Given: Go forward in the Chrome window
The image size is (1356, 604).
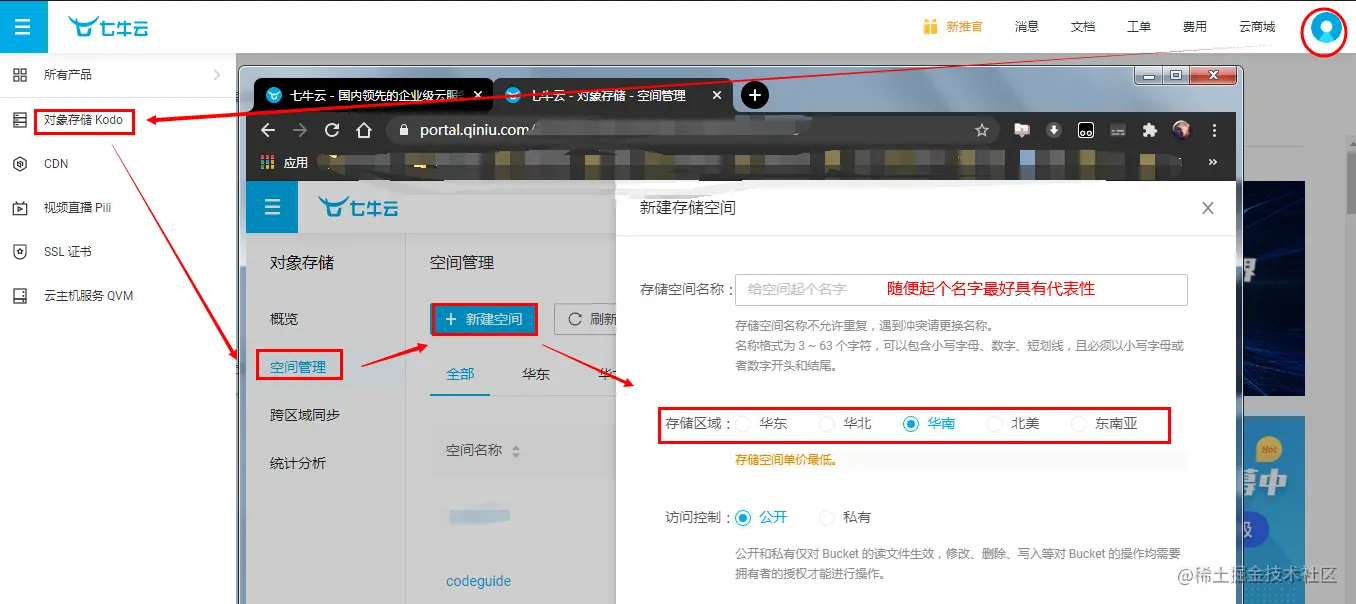Looking at the screenshot, I should coord(300,130).
